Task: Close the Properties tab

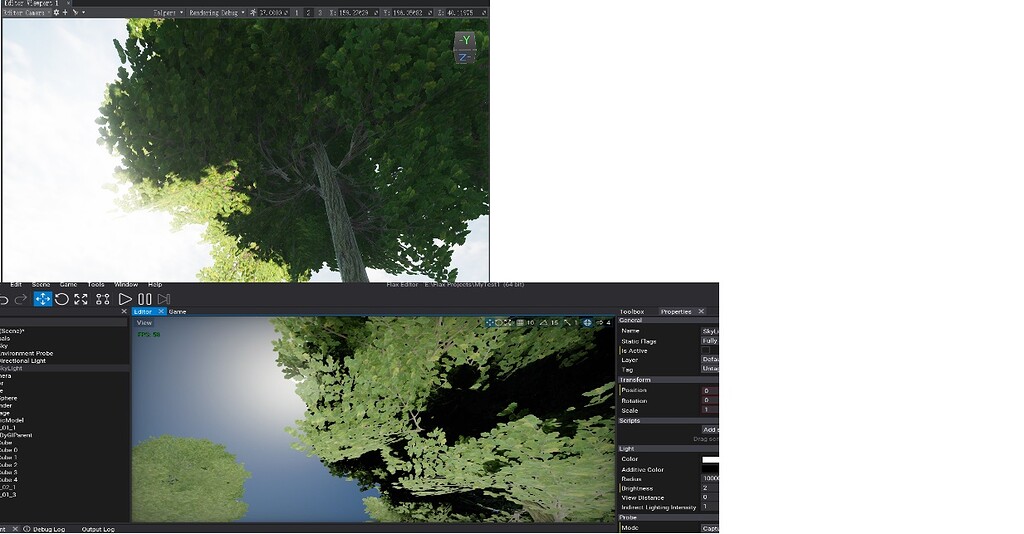Action: [x=701, y=311]
